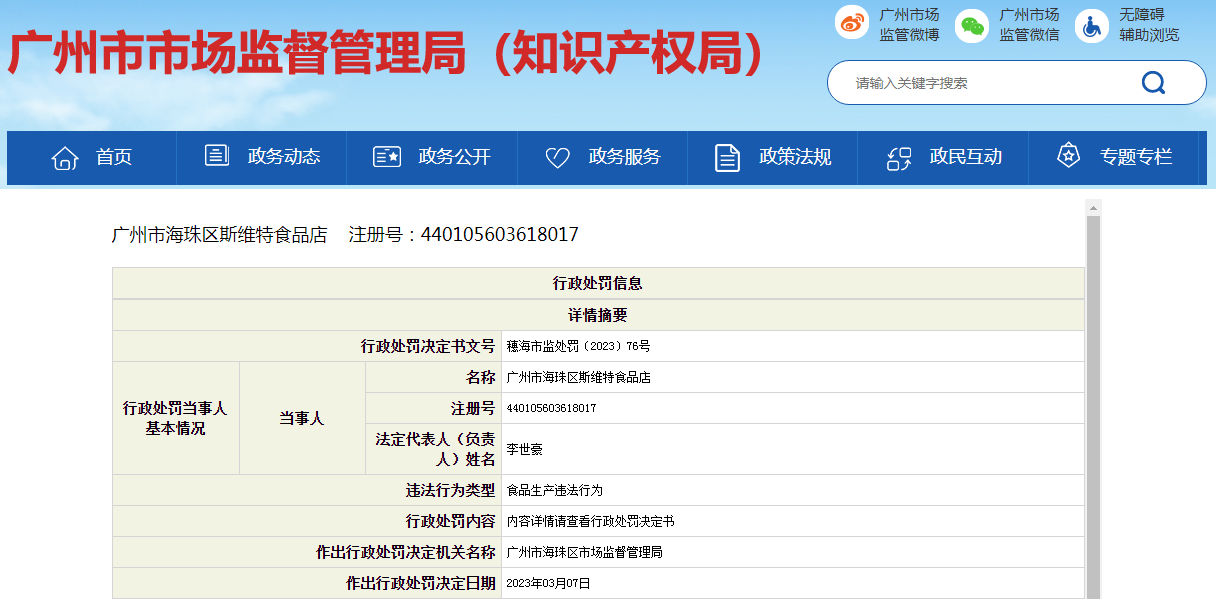The image size is (1216, 599).
Task: Open 无障碍辅助浏览 link
Action: click(1149, 25)
